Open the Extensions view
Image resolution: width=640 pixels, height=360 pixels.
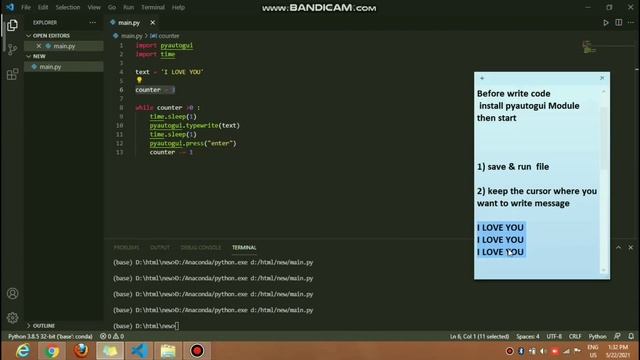[x=12, y=74]
